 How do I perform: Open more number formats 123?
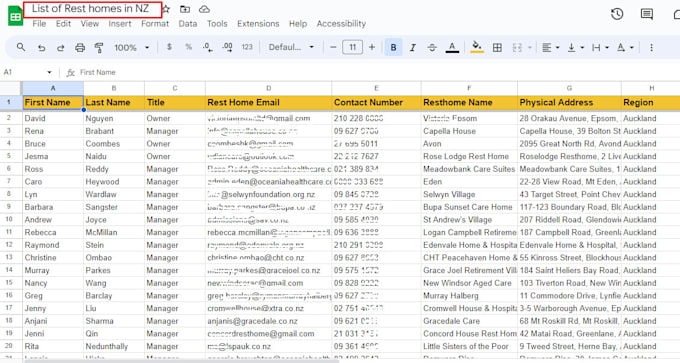tap(247, 47)
